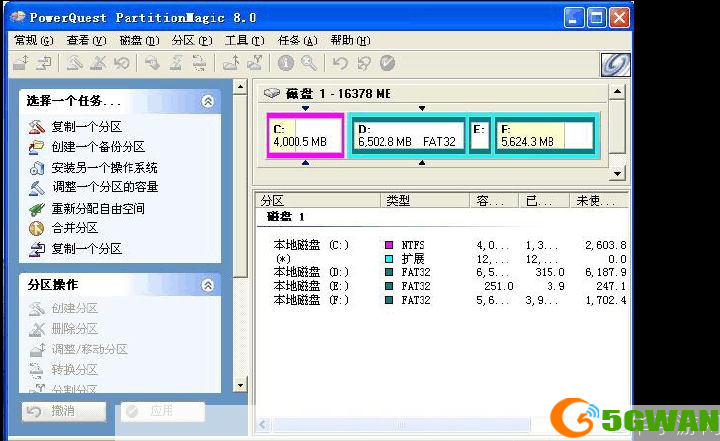Click the Check for errors magnifier icon
Viewport: 720px width, 441px height.
click(x=309, y=62)
